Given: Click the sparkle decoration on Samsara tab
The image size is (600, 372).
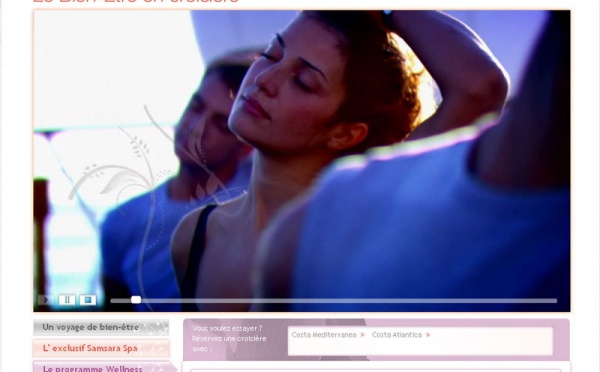Looking at the screenshot, I should click(158, 348).
